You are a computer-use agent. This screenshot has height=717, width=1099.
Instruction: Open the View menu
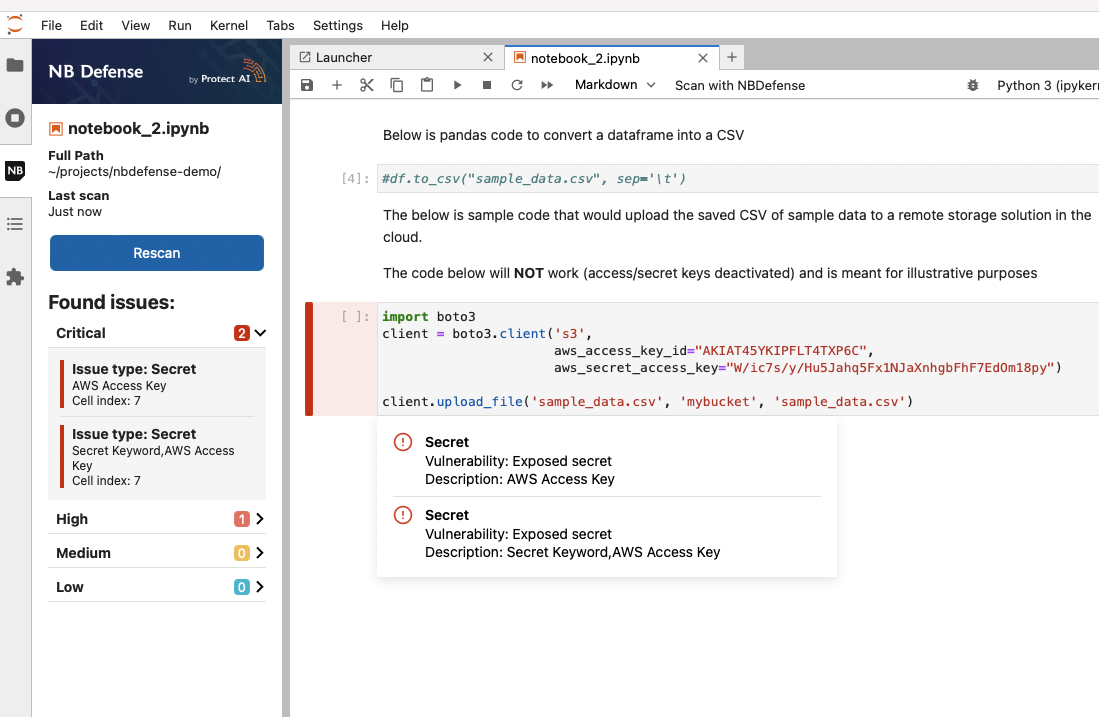tap(135, 25)
